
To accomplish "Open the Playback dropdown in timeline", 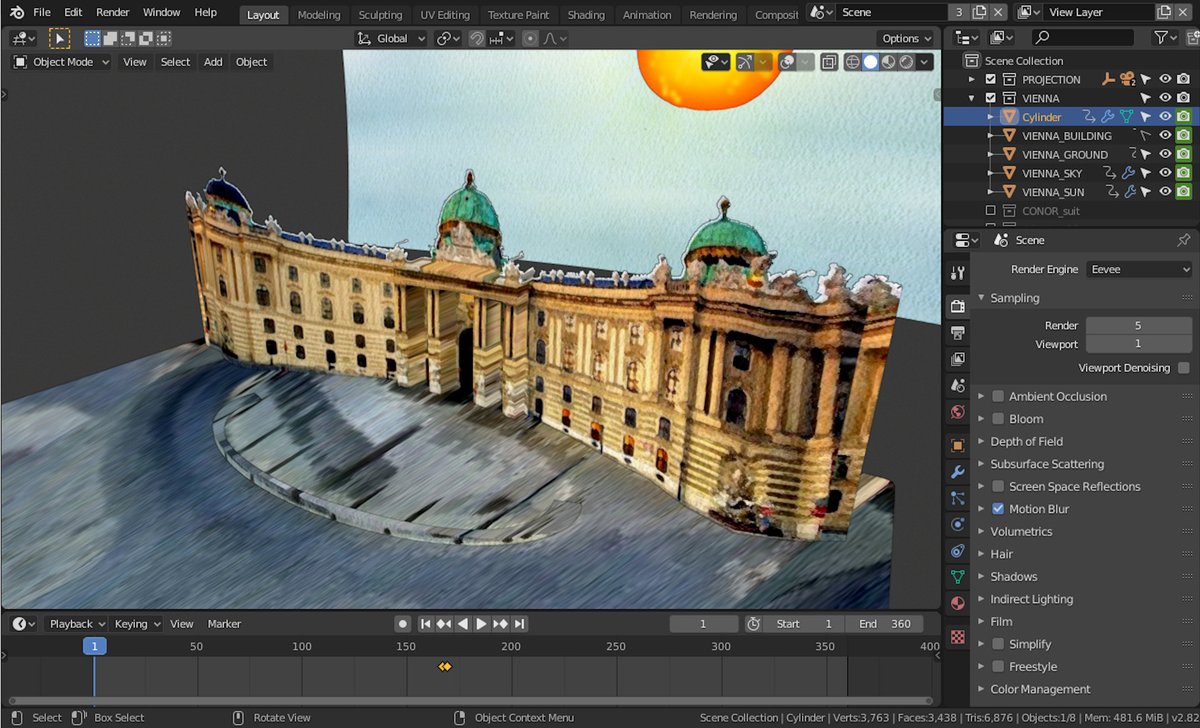I will pos(77,624).
